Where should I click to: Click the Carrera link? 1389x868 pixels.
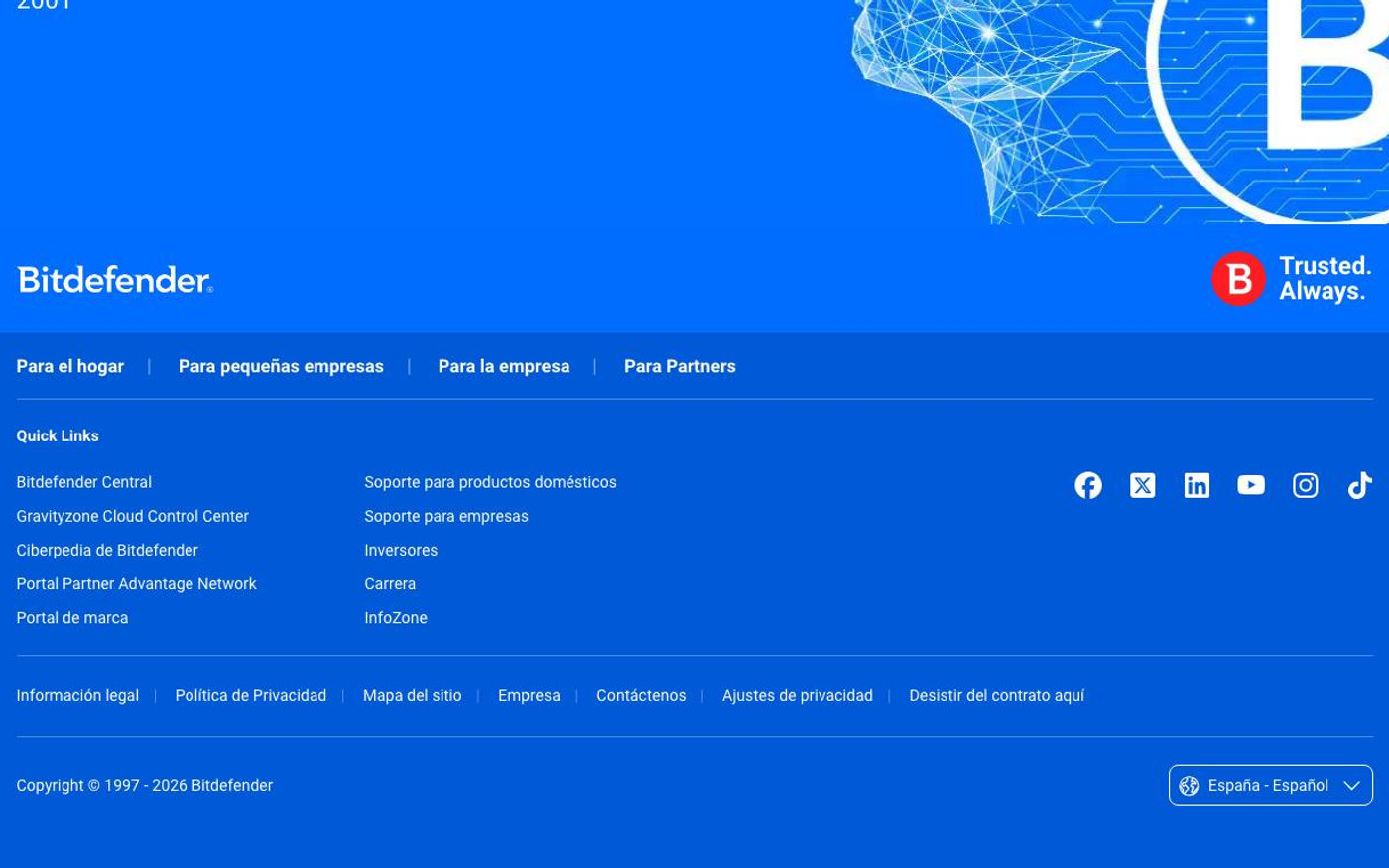(x=390, y=583)
